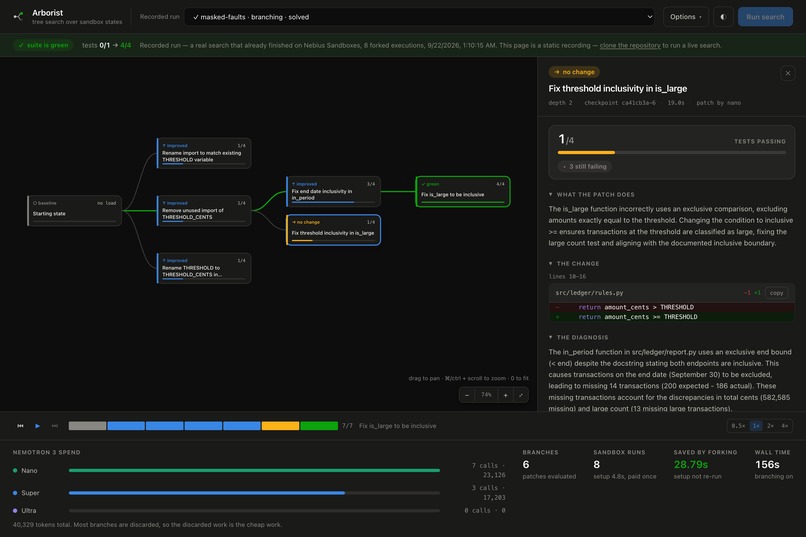Click the Saved by forking 28.79s value
806x537 pixels.
691,465
